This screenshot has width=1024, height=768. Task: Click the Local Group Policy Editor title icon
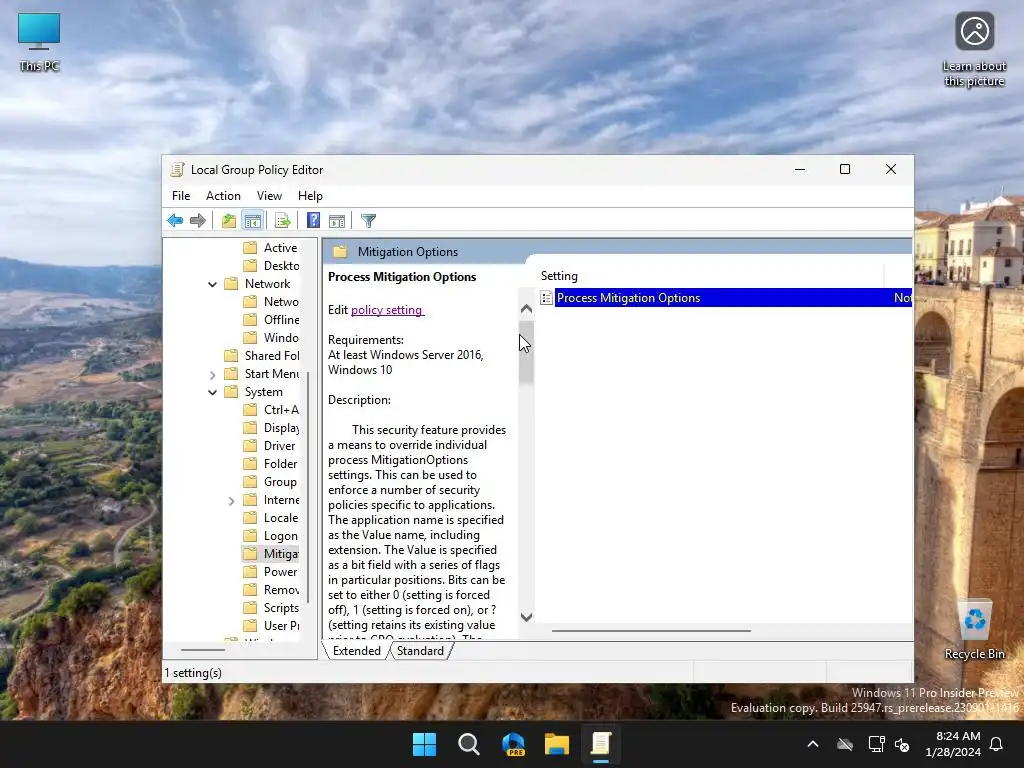pyautogui.click(x=176, y=170)
